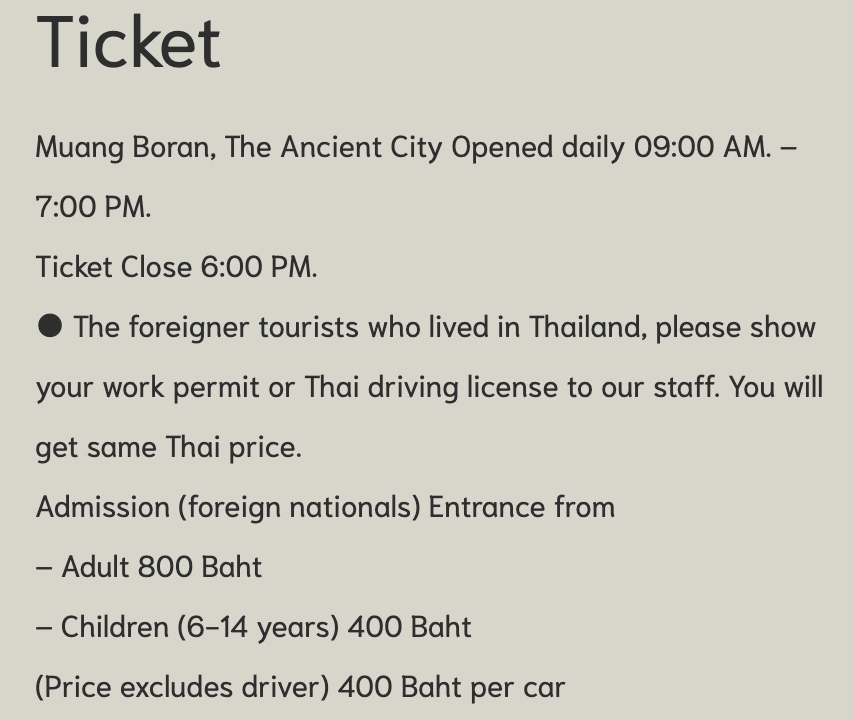Click the black bullet dot icon
The height and width of the screenshot is (720, 854).
pyautogui.click(x=50, y=326)
